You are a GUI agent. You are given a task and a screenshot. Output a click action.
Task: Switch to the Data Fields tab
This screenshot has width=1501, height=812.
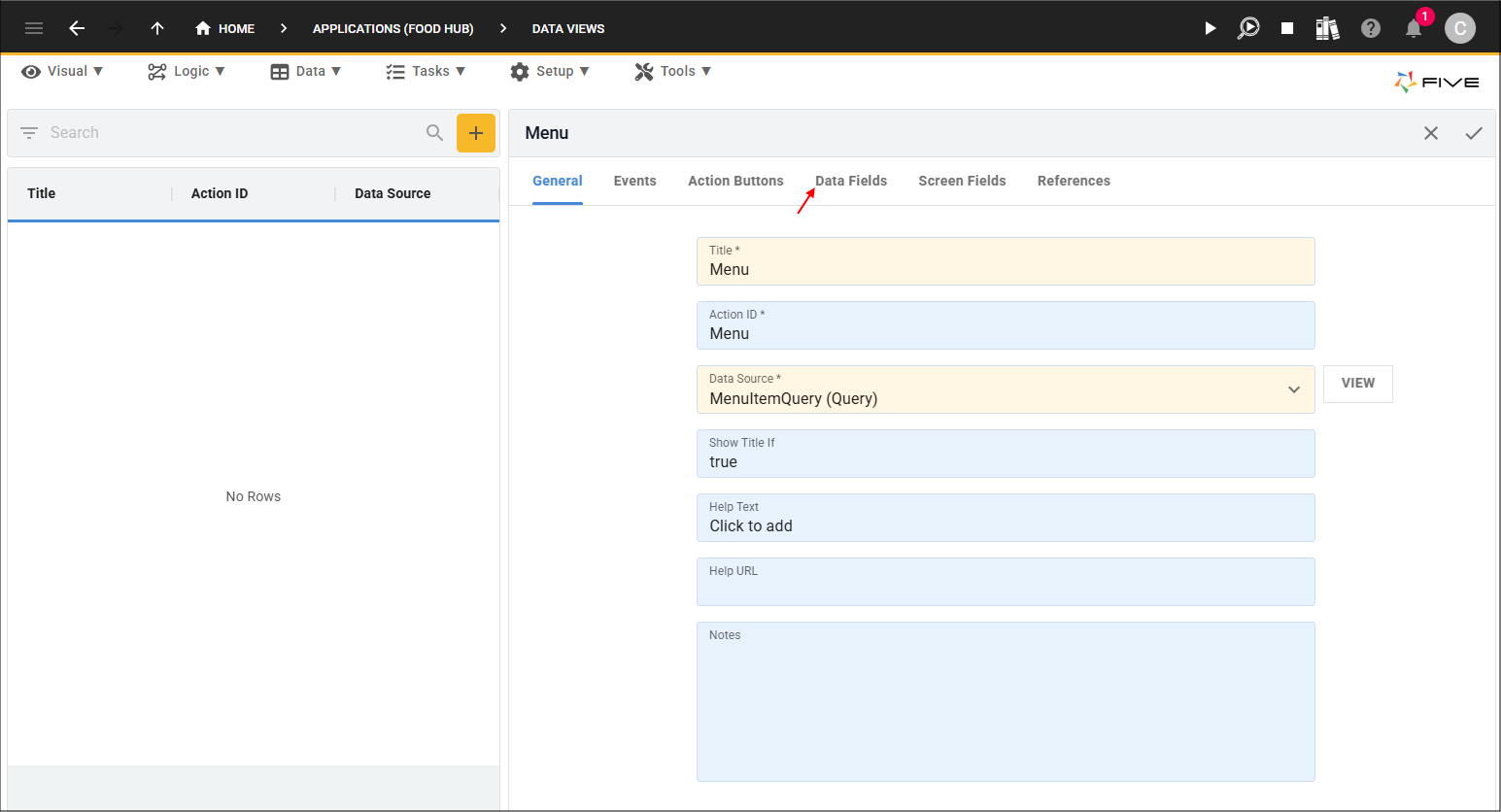[851, 181]
